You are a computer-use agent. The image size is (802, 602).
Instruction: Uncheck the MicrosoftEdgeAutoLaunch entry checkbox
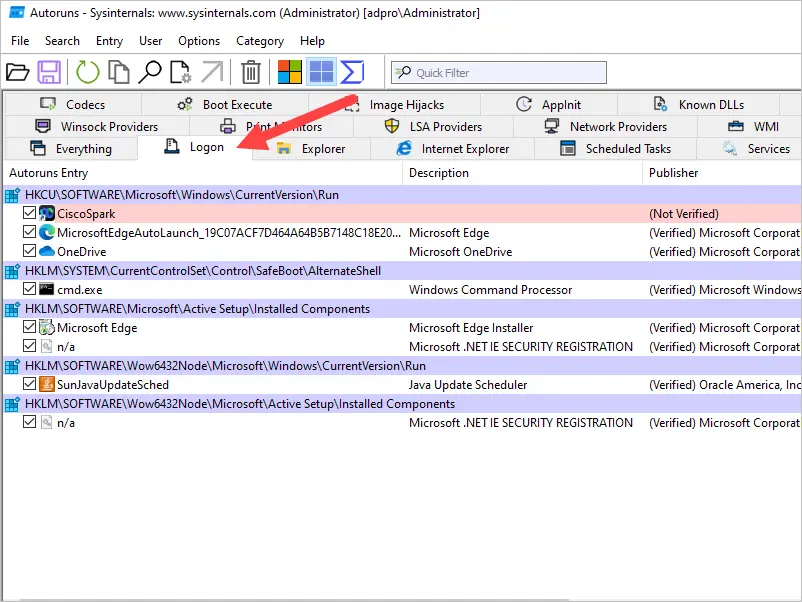coord(30,232)
